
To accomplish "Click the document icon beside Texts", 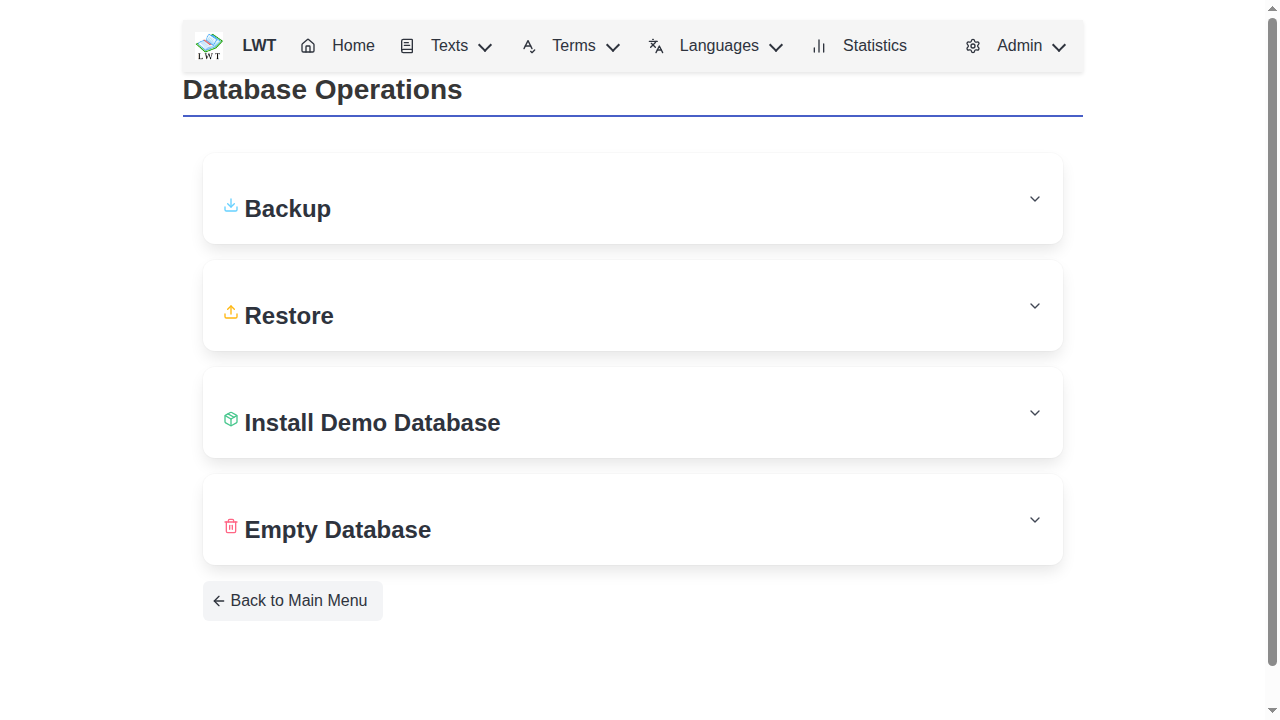I will [x=407, y=45].
